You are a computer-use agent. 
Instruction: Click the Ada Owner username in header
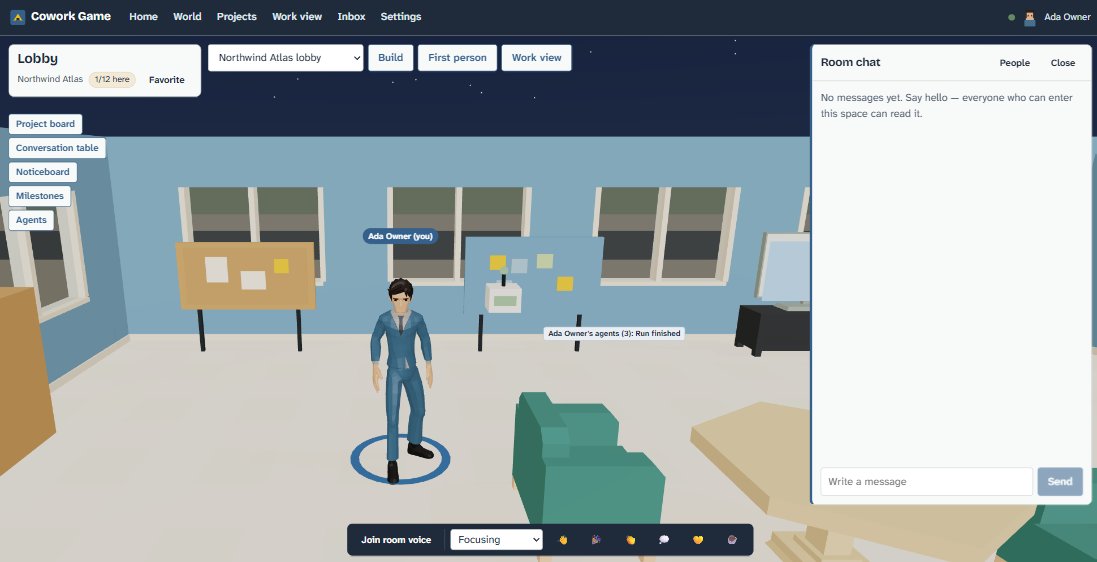[1067, 17]
